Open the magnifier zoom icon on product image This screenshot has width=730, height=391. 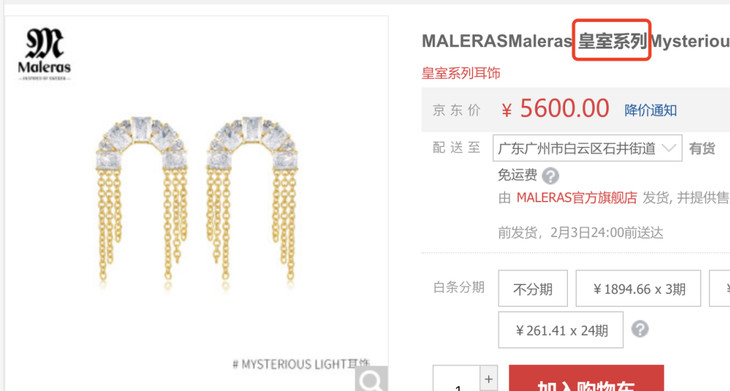tap(371, 379)
